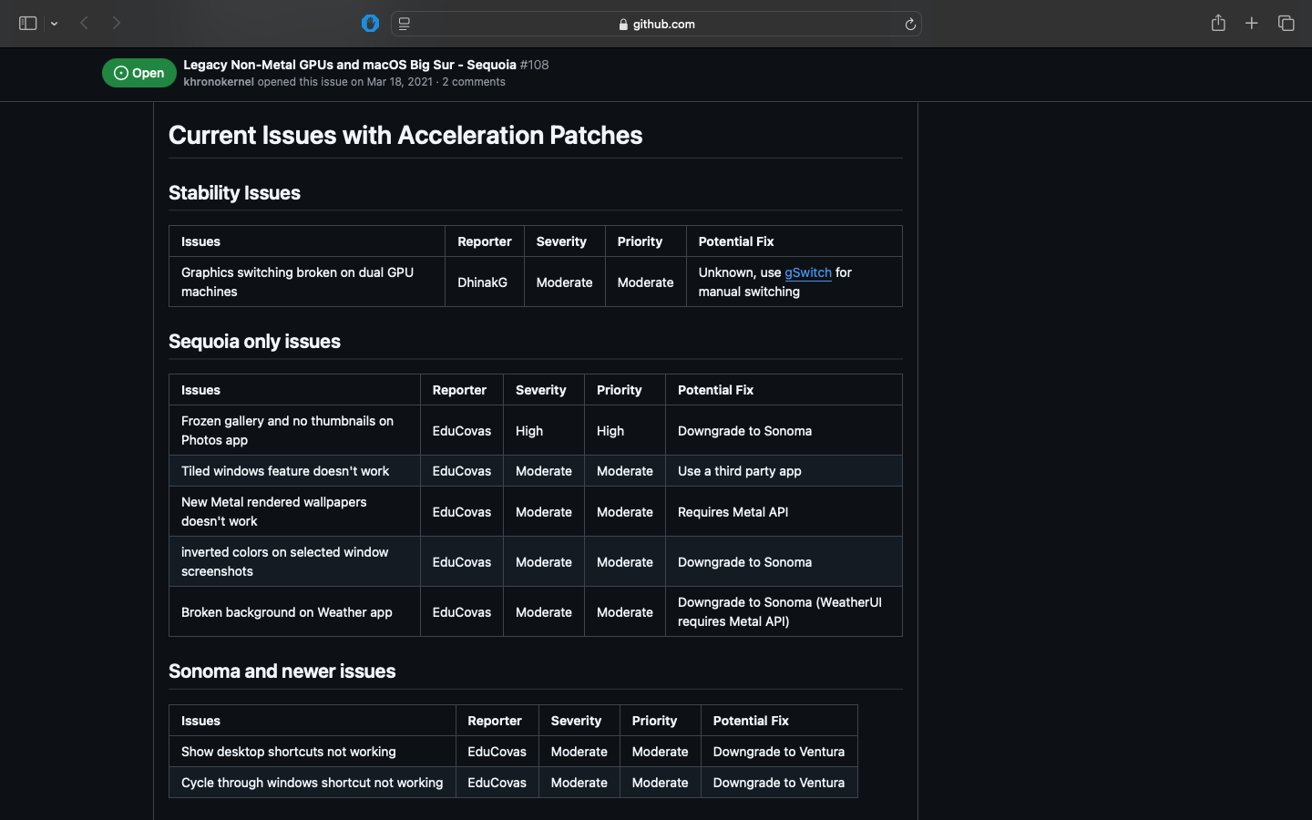Toggle the Safari sidebar
The height and width of the screenshot is (820, 1312).
pyautogui.click(x=28, y=23)
